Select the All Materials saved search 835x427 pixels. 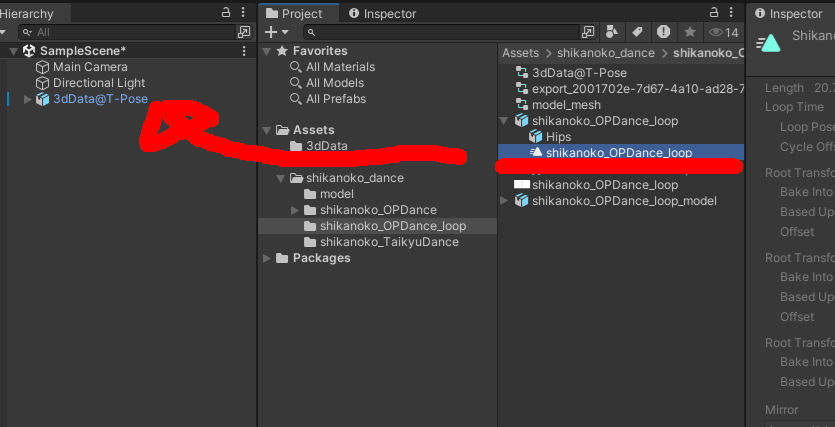pyautogui.click(x=340, y=67)
